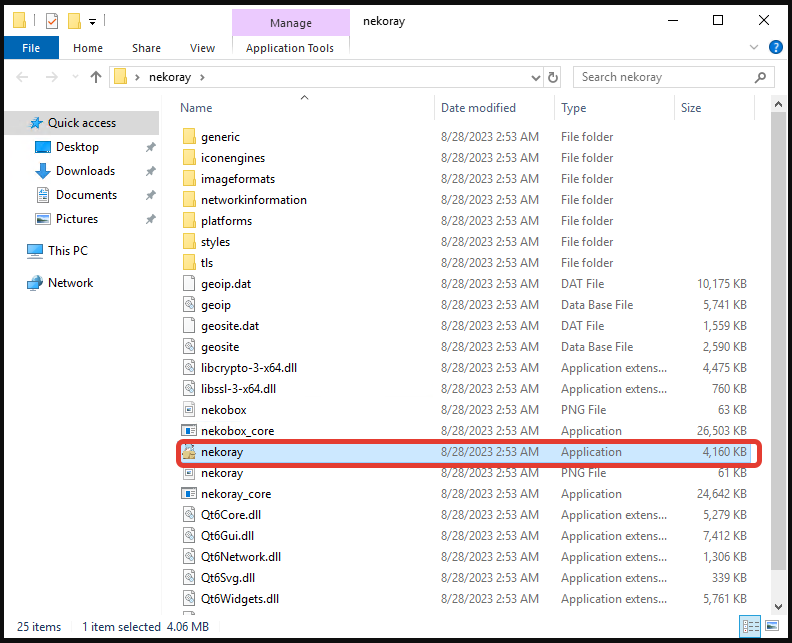Select the nekobox_core application file icon
The width and height of the screenshot is (792, 643).
click(x=190, y=431)
